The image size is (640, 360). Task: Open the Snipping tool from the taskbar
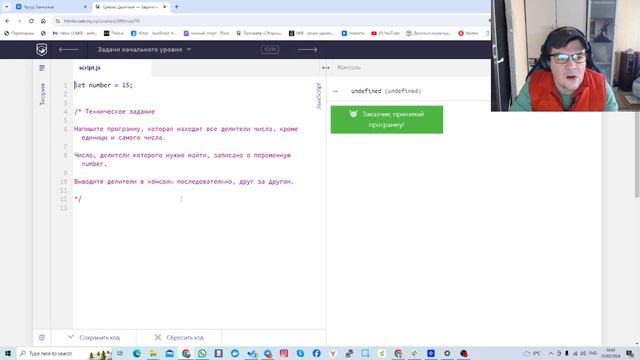[x=365, y=353]
